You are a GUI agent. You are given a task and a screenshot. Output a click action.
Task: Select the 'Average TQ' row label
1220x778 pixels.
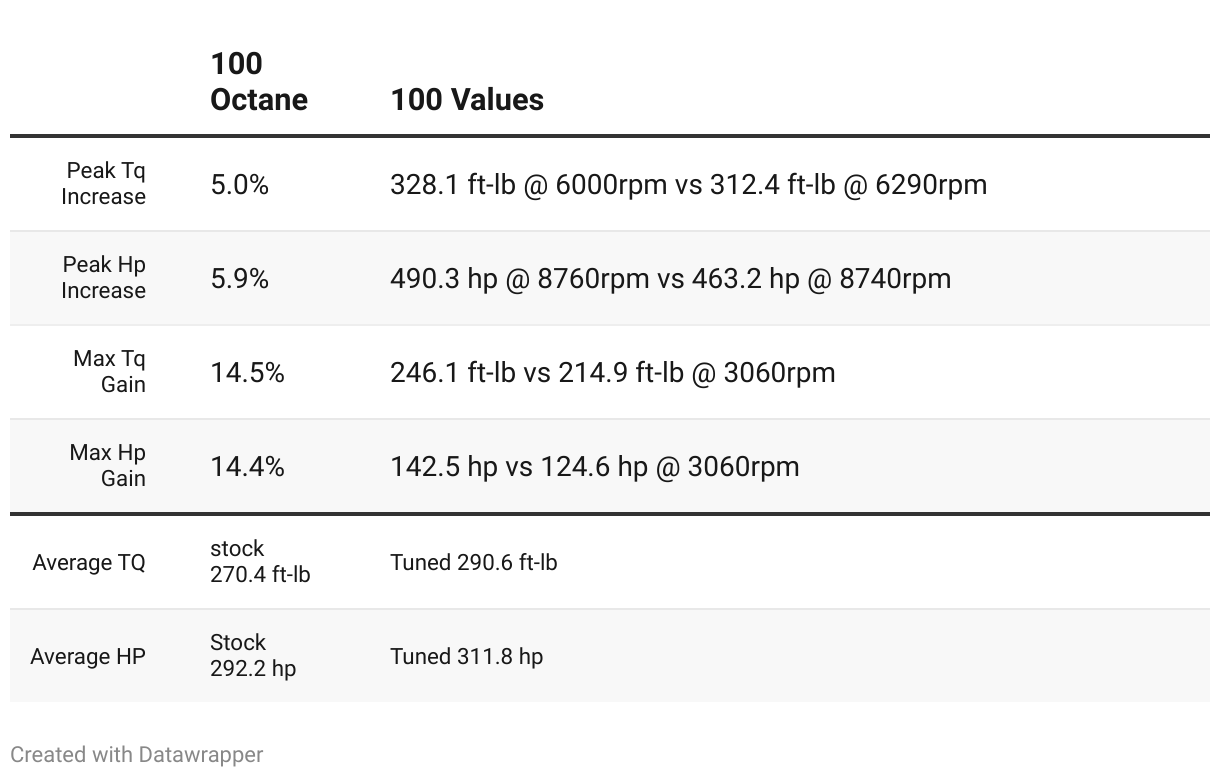coord(89,562)
